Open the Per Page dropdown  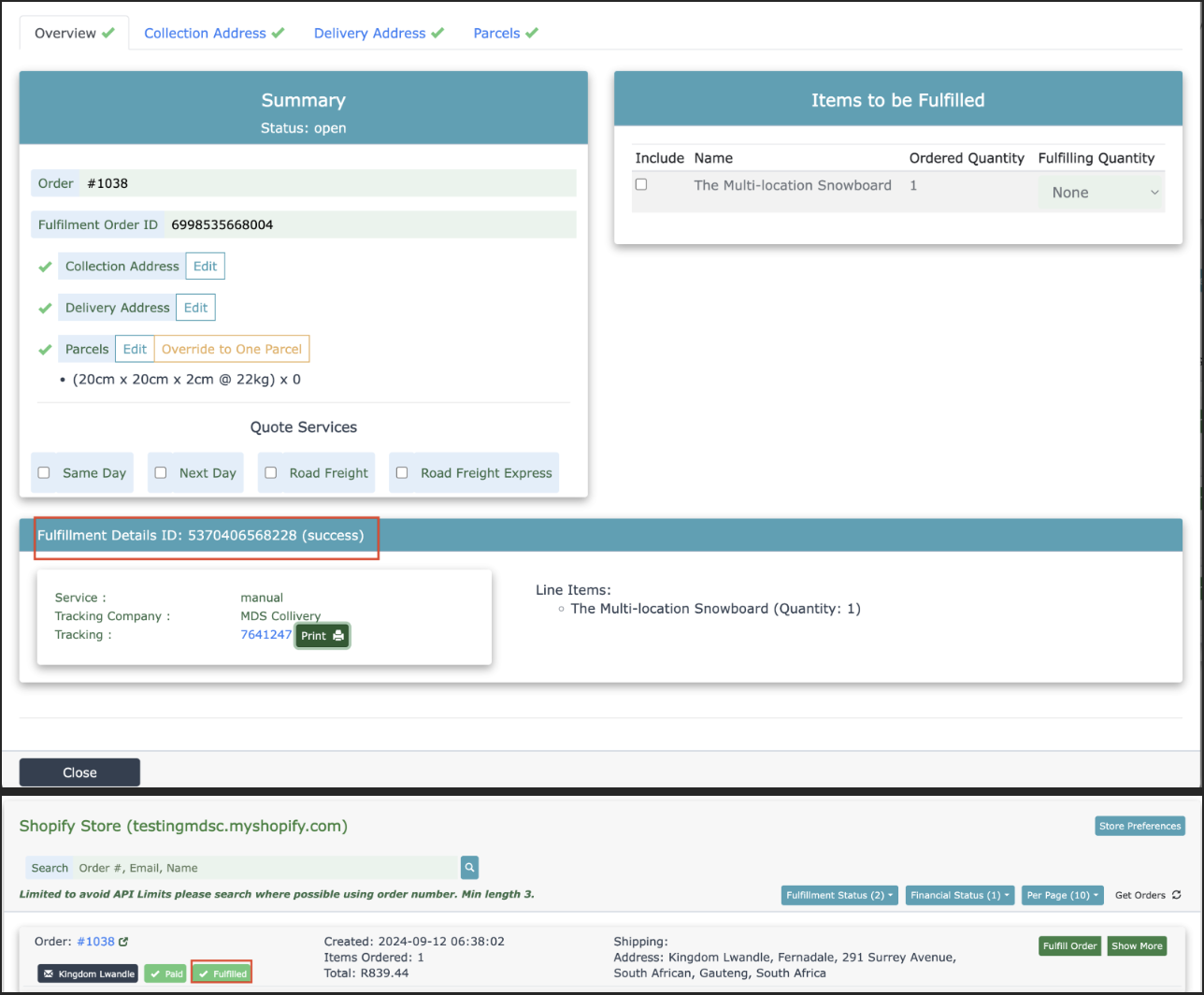(1062, 895)
